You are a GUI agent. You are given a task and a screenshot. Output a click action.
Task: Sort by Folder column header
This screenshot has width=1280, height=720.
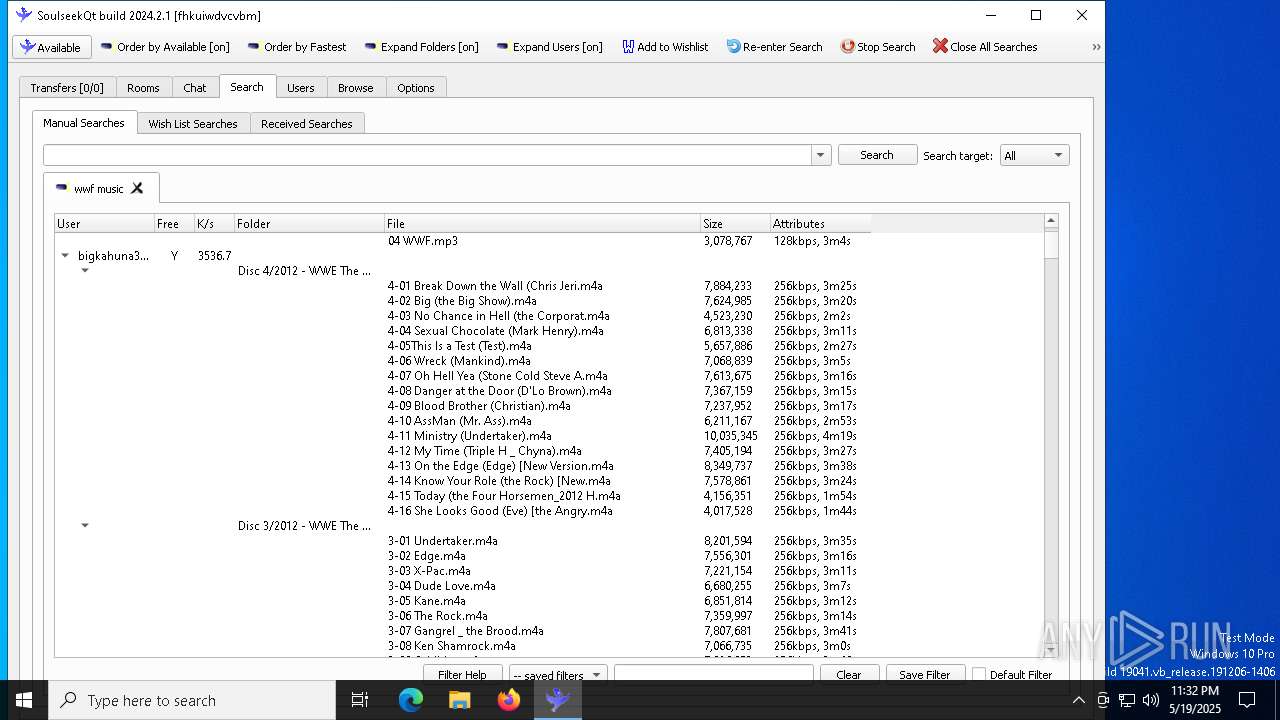click(309, 223)
